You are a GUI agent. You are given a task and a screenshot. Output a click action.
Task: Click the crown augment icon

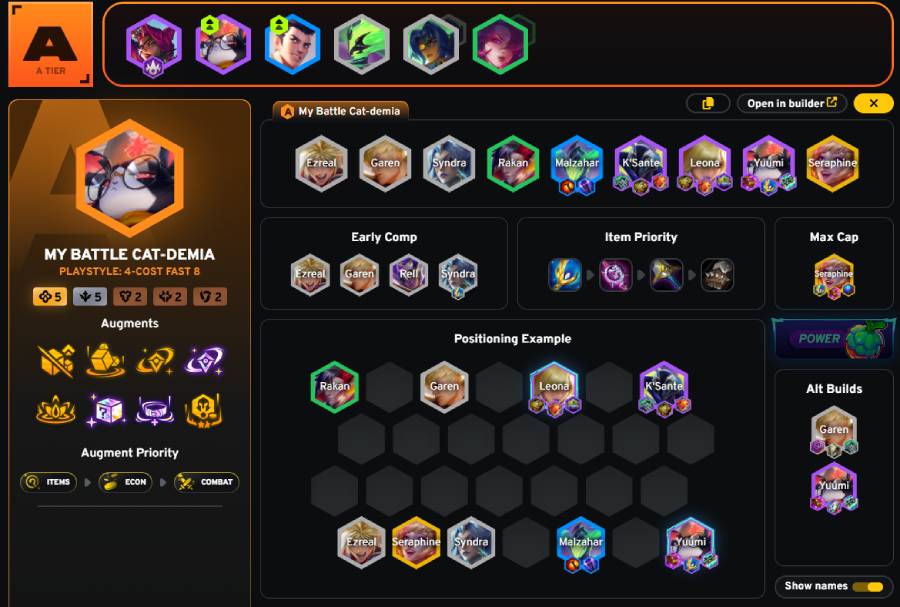pos(56,410)
